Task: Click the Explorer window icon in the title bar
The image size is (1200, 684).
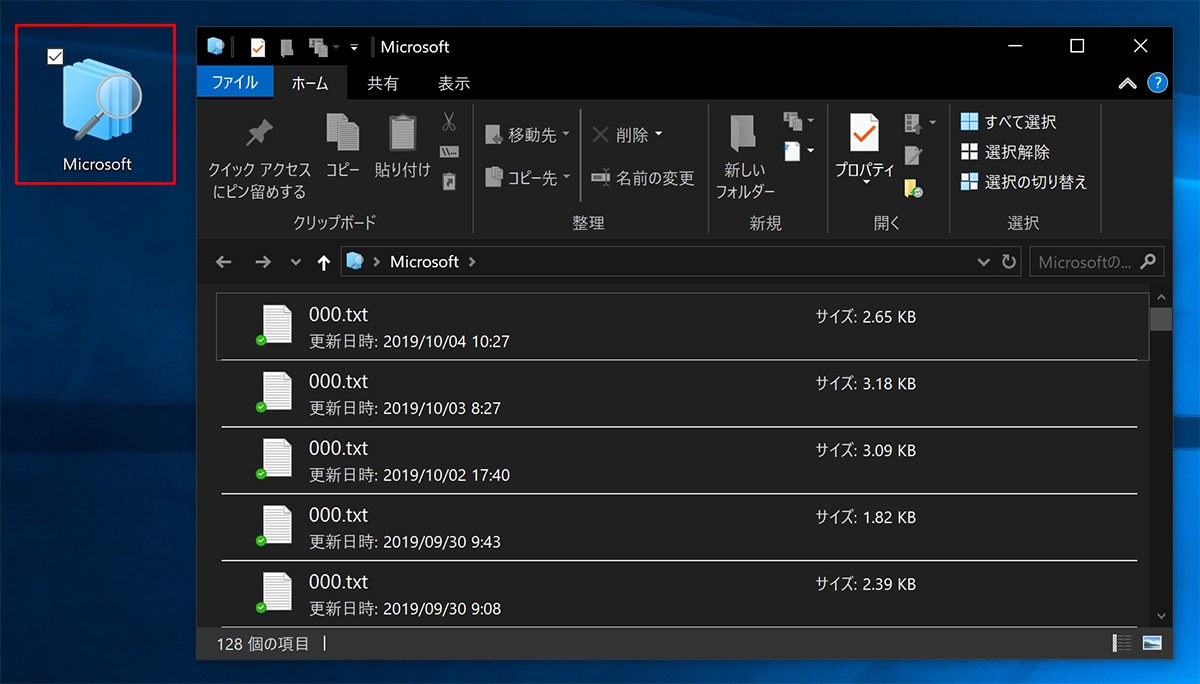Action: click(x=215, y=47)
